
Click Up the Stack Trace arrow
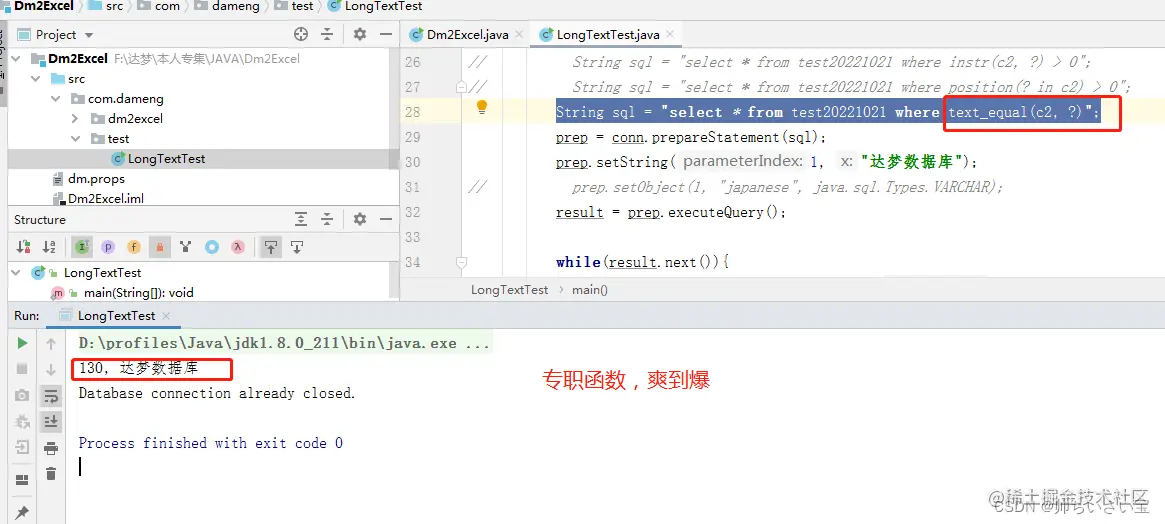pos(51,343)
